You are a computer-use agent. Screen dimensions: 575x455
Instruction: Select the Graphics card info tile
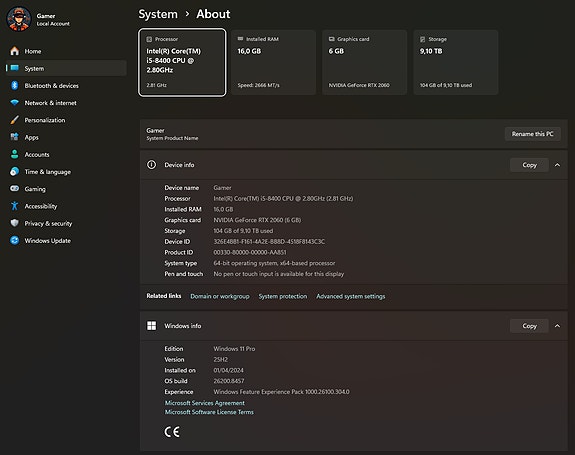tap(365, 62)
